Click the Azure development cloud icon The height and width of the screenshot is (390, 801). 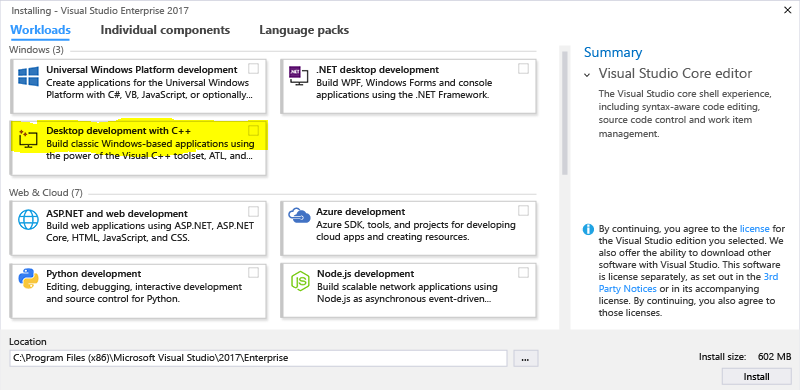click(x=299, y=215)
